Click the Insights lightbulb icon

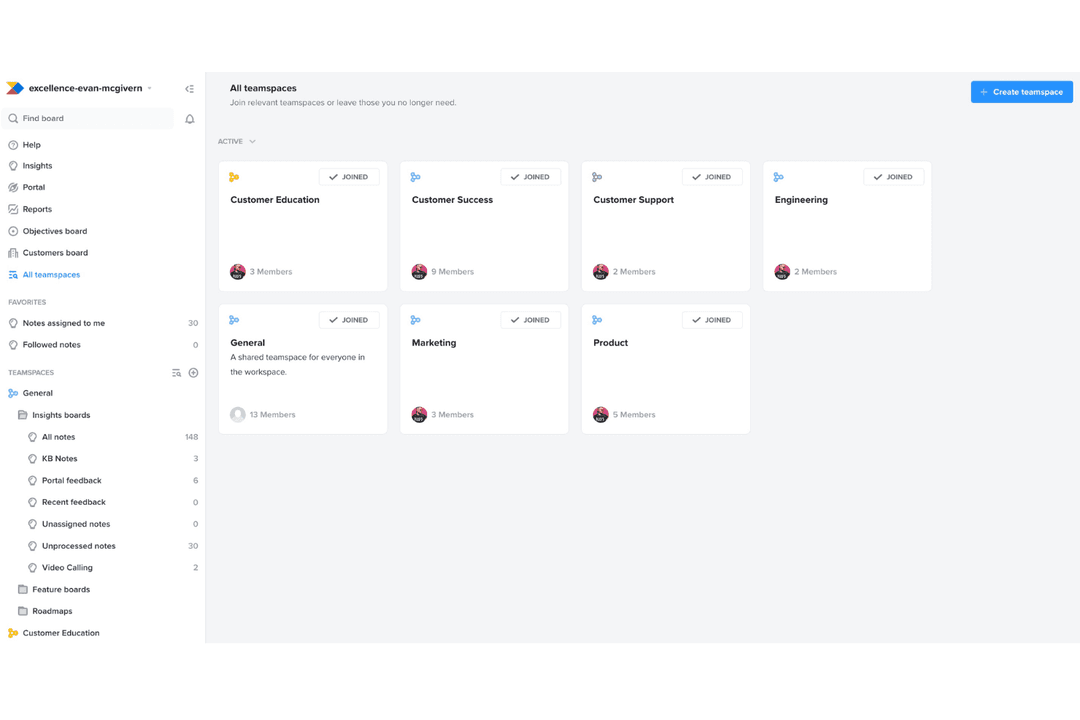pyautogui.click(x=13, y=166)
